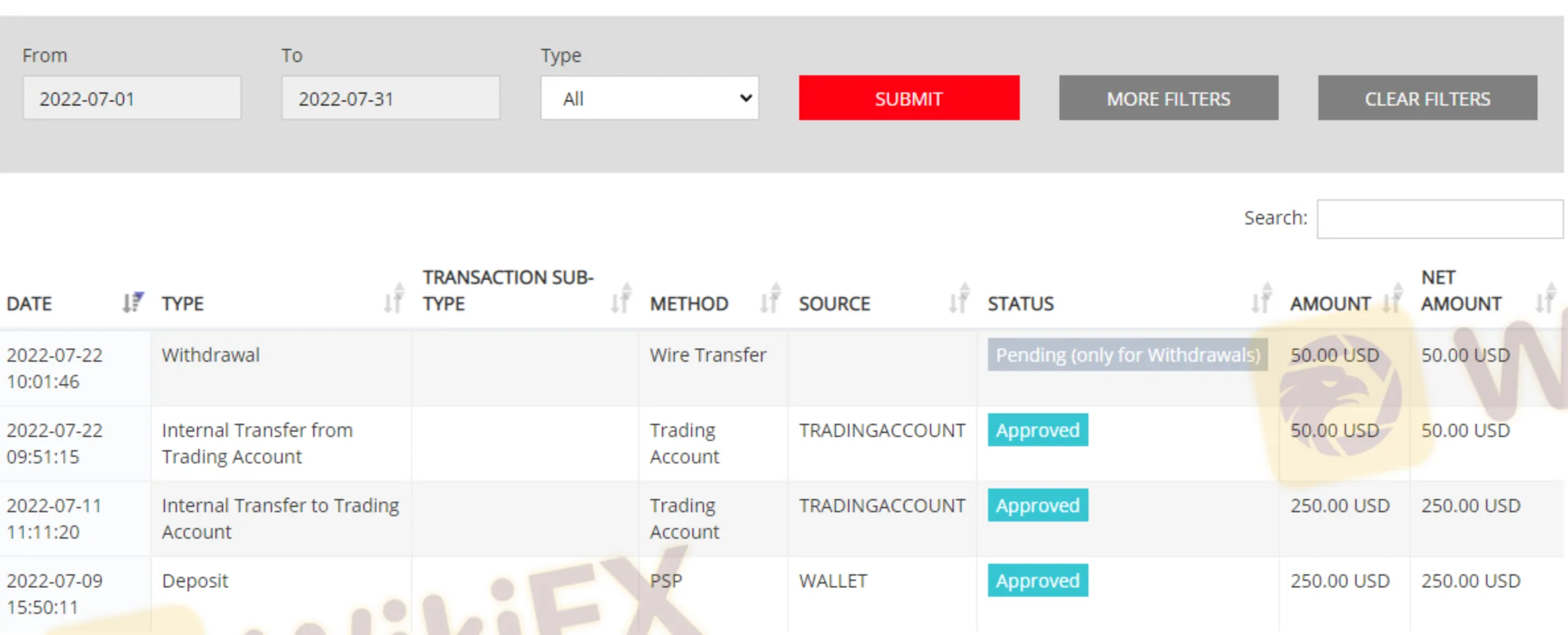Click 250.00 USD amount in Deposit row

(x=1340, y=580)
